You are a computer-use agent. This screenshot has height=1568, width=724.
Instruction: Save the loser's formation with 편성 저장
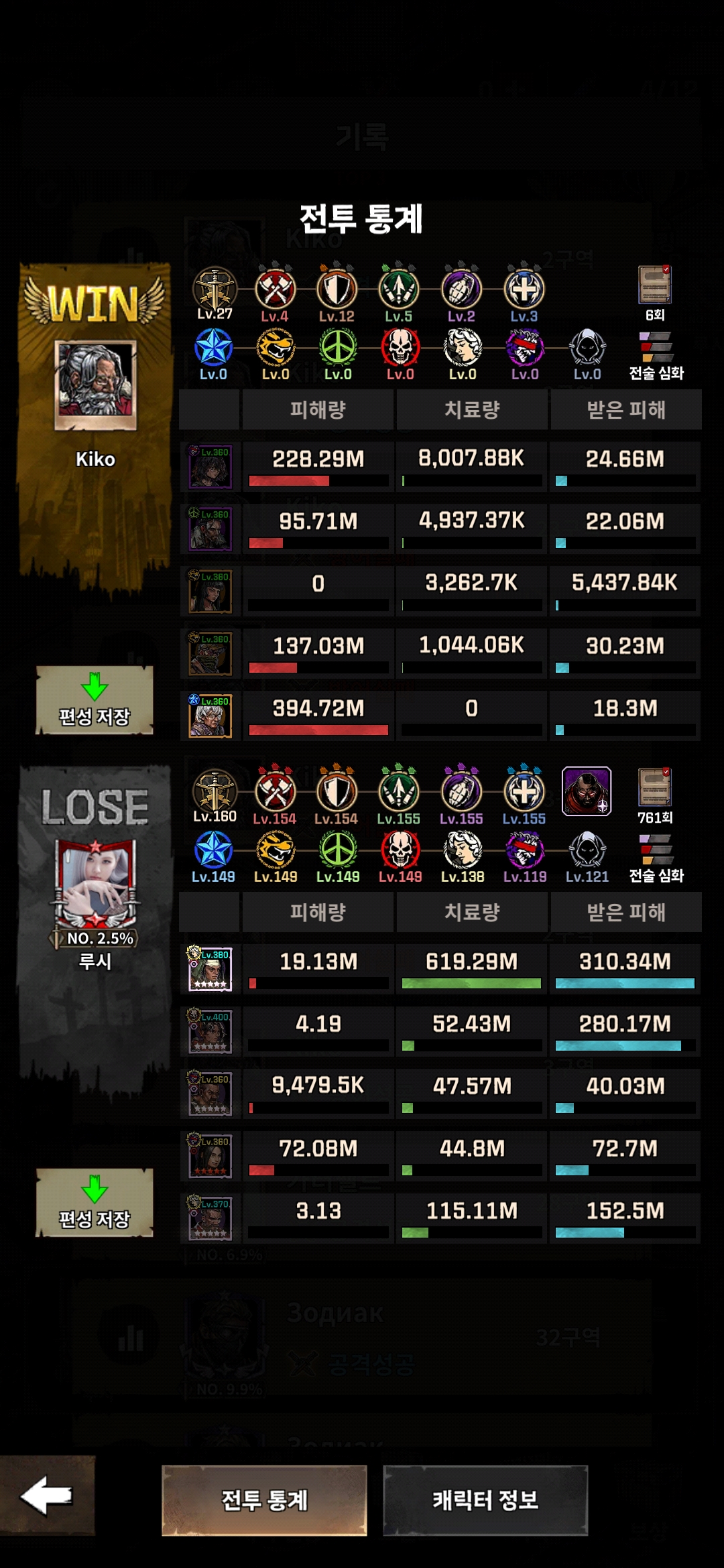tap(95, 1203)
